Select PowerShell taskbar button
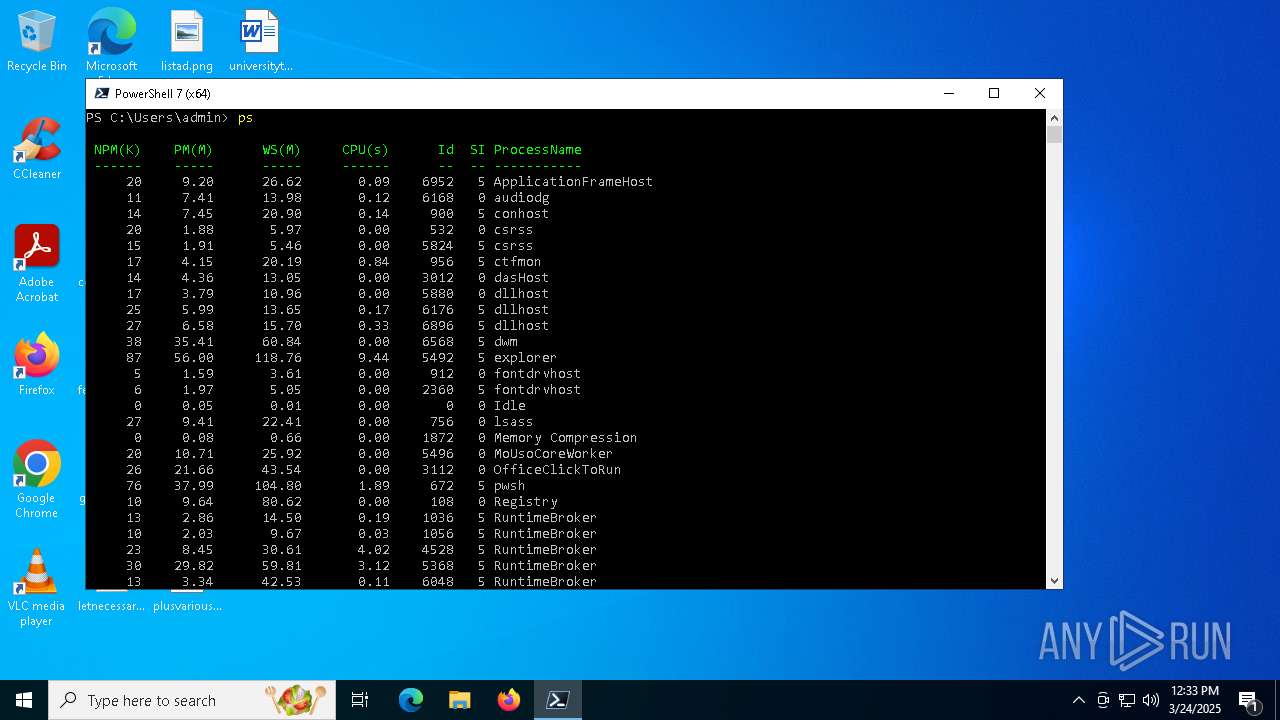 tap(558, 700)
